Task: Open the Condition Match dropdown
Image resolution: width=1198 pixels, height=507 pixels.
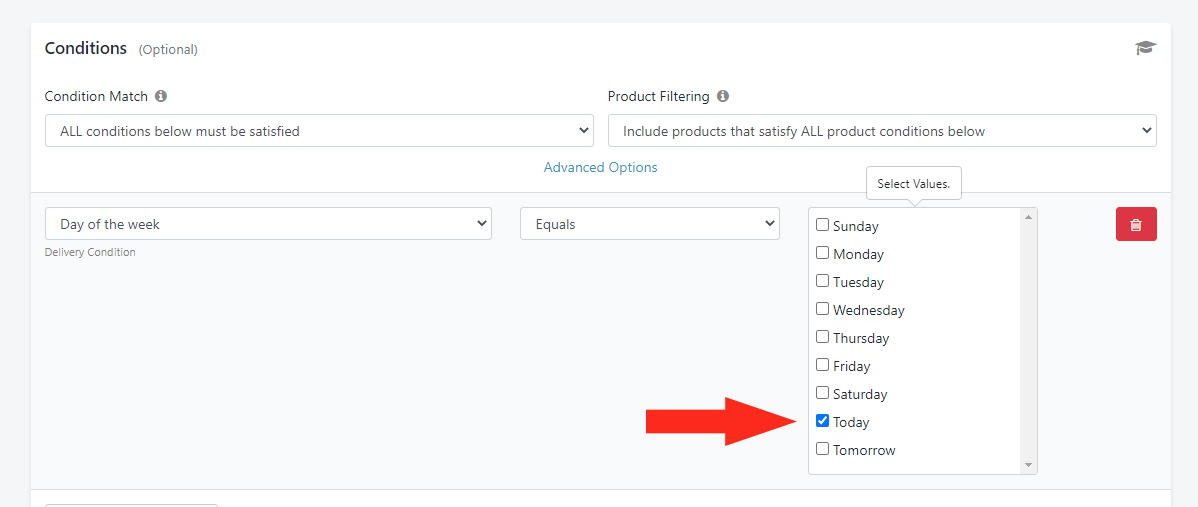Action: [319, 131]
